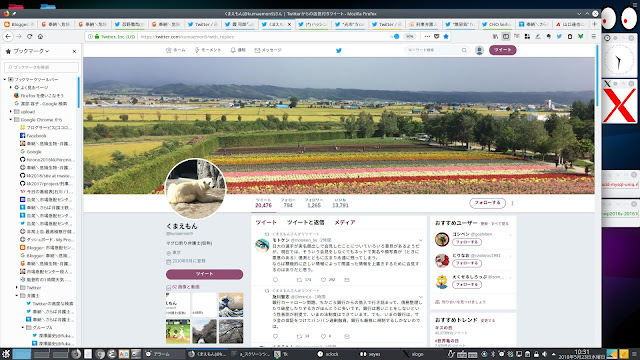Screen dimensions: 640x360
Task: Click the header ツイート compose button
Action: tap(502, 50)
